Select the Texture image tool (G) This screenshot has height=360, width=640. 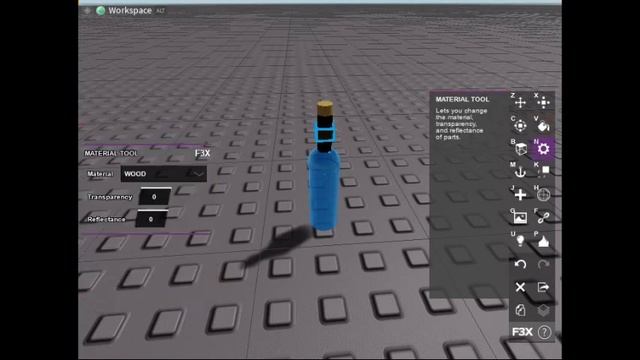click(520, 218)
